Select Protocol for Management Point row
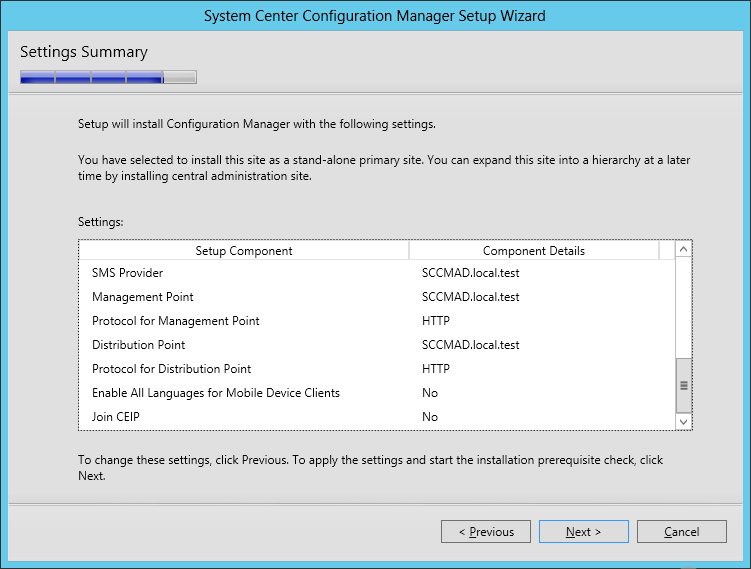 pyautogui.click(x=377, y=320)
